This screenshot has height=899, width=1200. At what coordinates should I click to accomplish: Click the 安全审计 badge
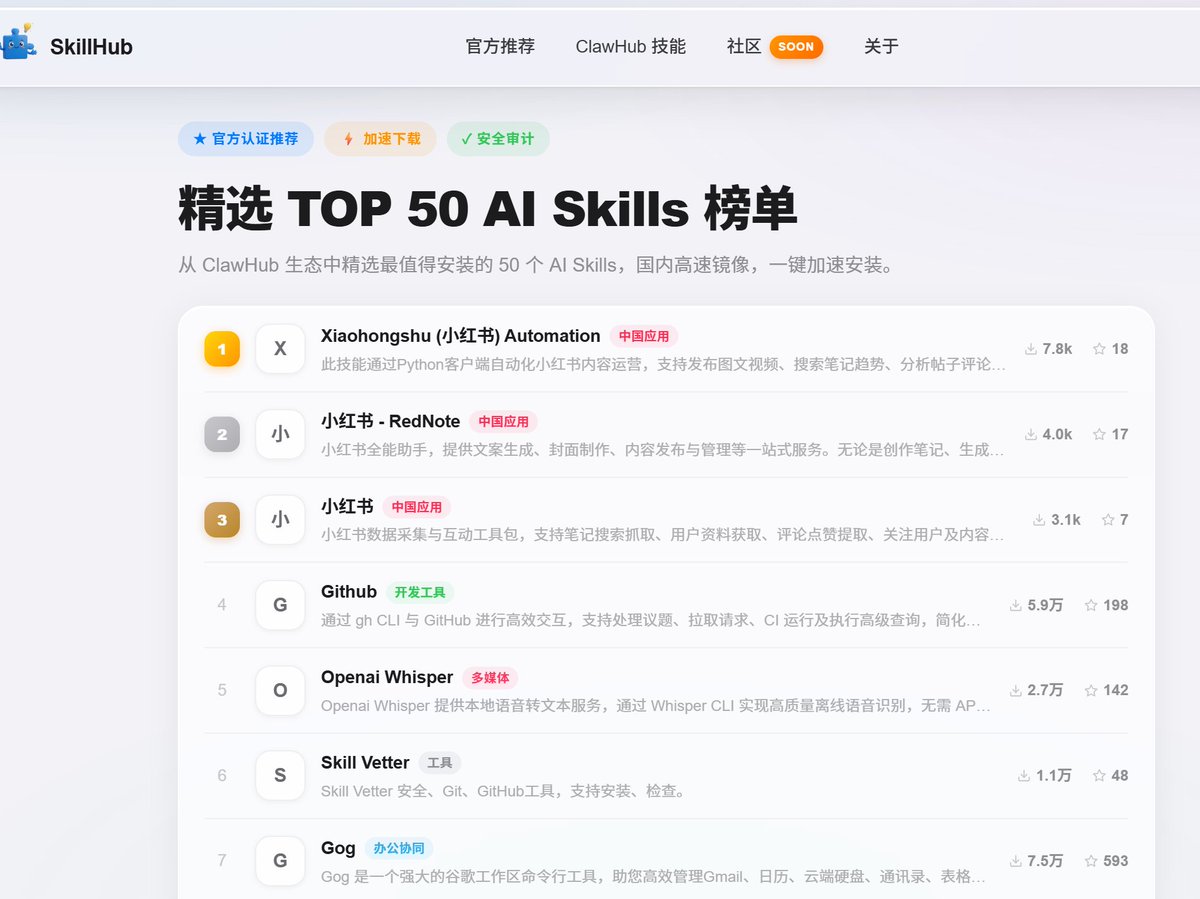point(498,139)
